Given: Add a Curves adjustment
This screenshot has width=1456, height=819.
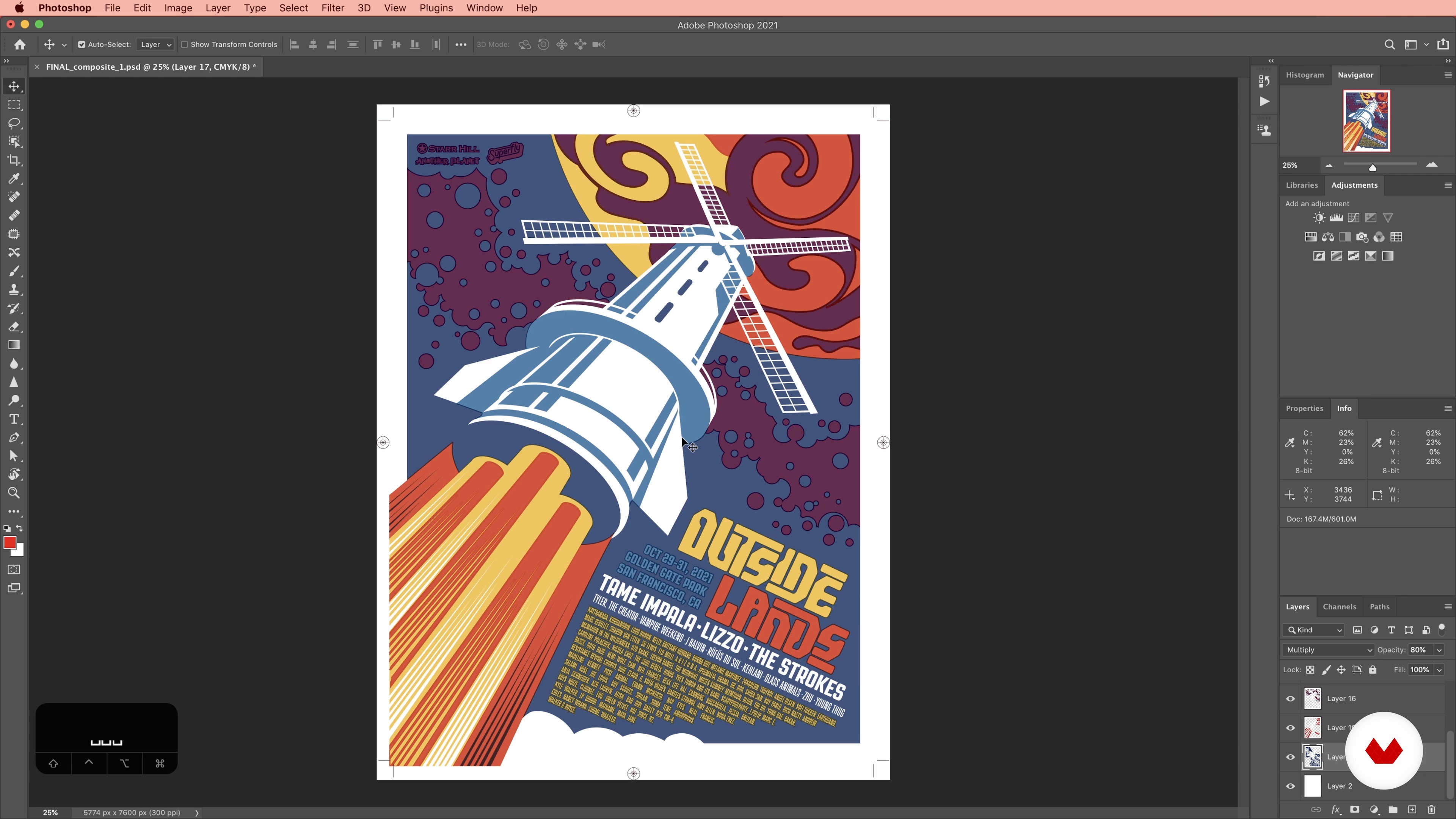Looking at the screenshot, I should click(1353, 218).
